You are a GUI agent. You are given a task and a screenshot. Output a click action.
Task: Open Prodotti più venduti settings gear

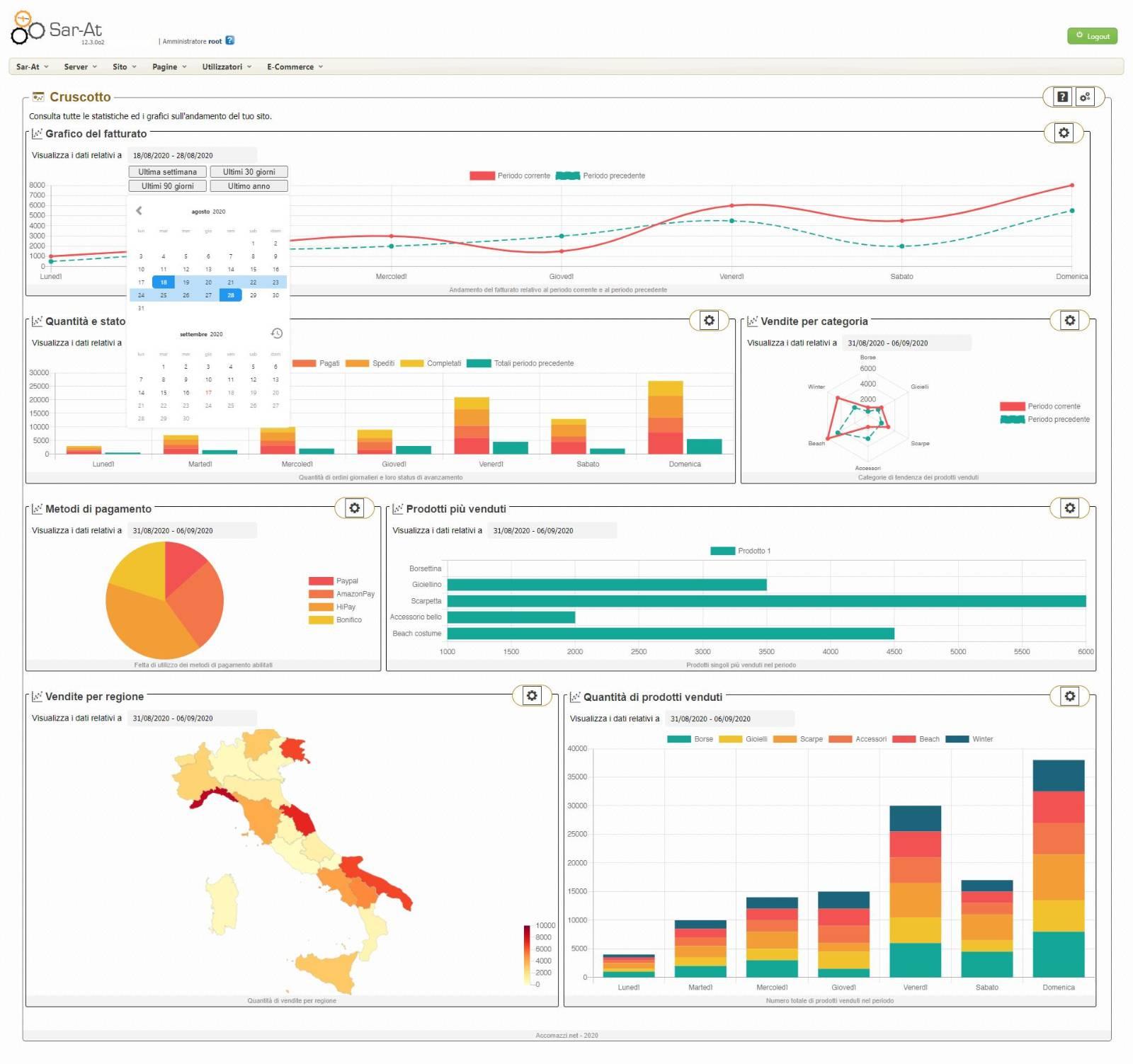(1069, 508)
